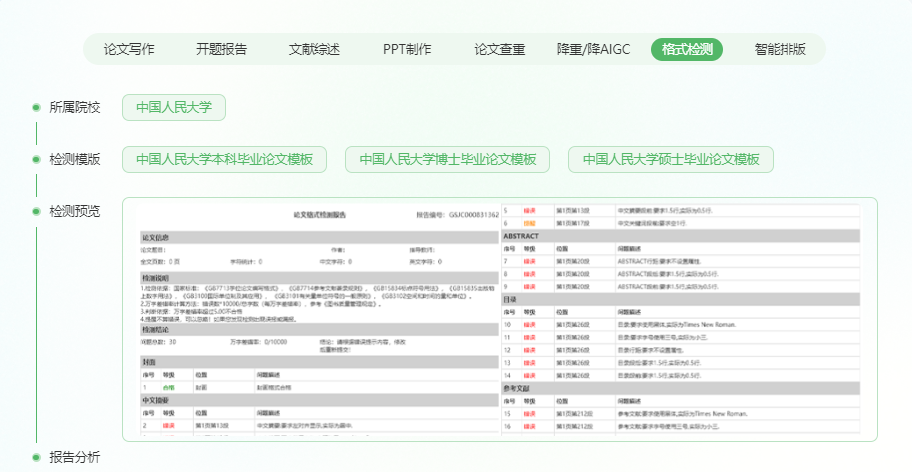Choose the 中国人民大学硕士毕业论文模板 template
This screenshot has width=912, height=472.
671,159
